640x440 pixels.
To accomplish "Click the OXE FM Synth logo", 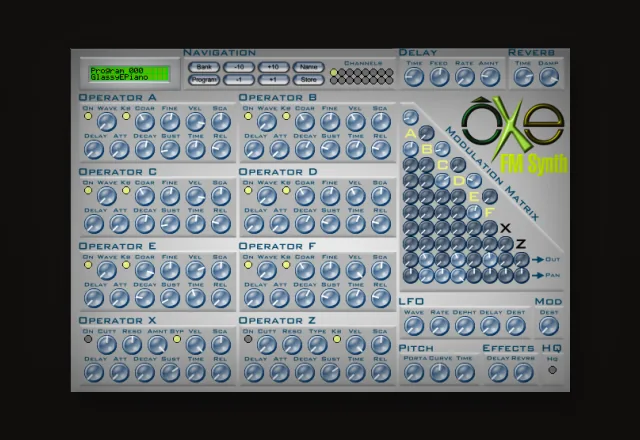I will pos(515,135).
